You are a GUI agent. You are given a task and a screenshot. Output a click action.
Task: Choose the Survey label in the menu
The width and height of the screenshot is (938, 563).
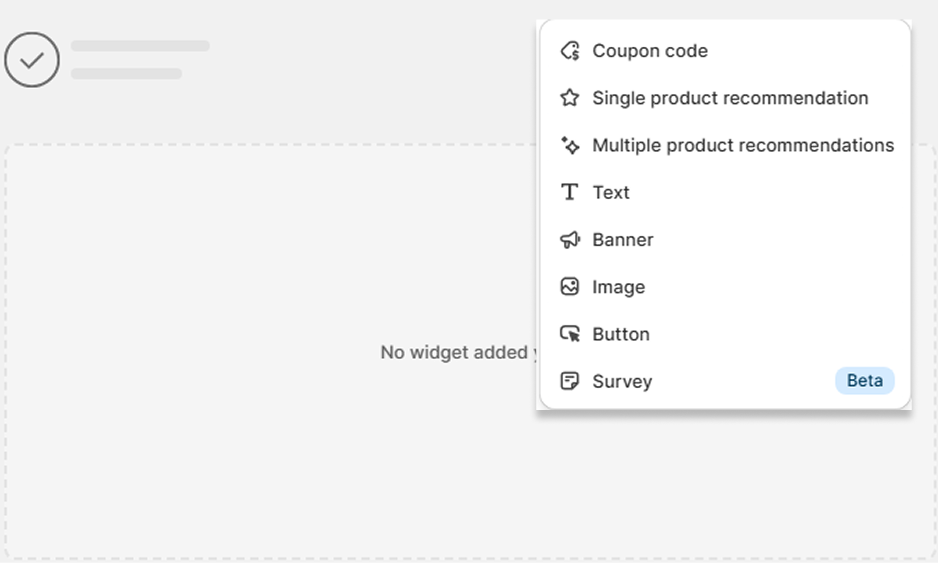[622, 381]
